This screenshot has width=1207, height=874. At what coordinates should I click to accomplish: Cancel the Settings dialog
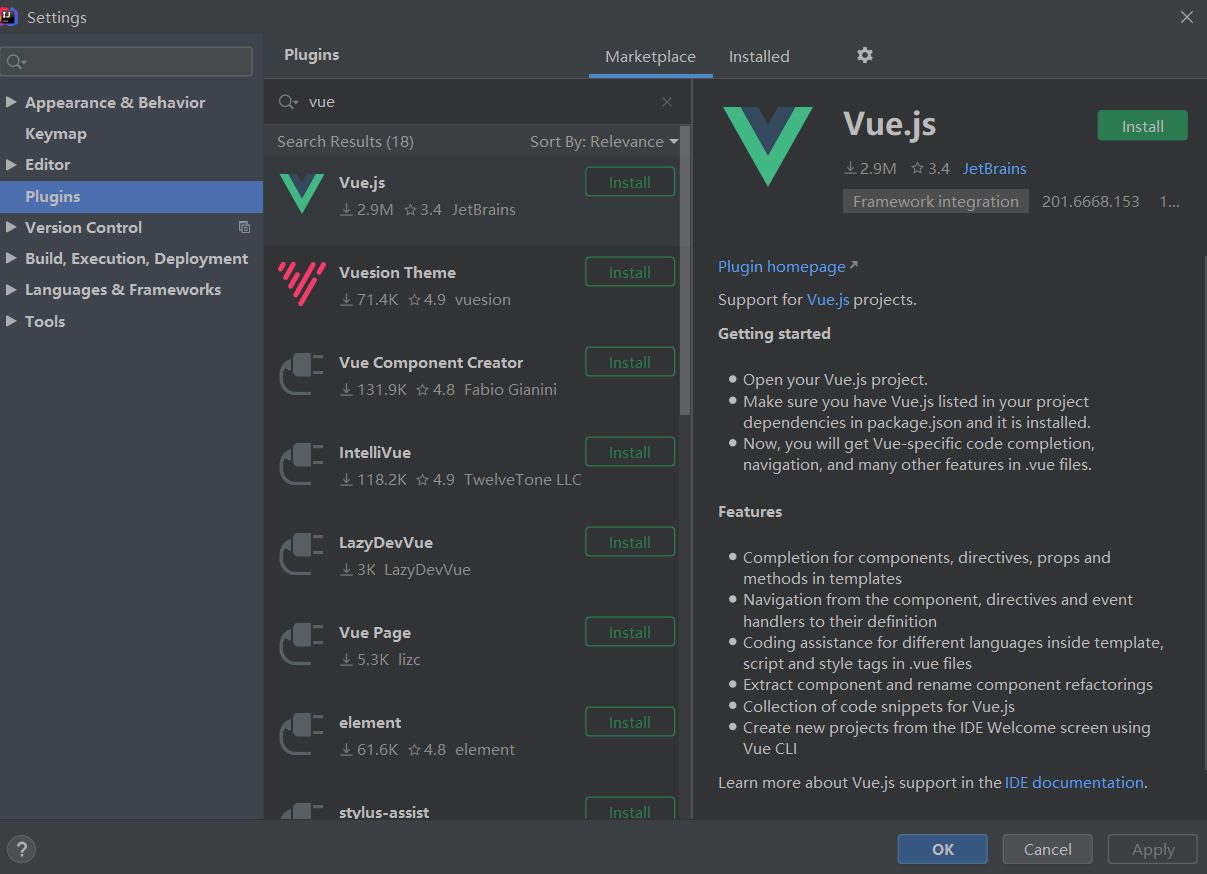[1048, 849]
